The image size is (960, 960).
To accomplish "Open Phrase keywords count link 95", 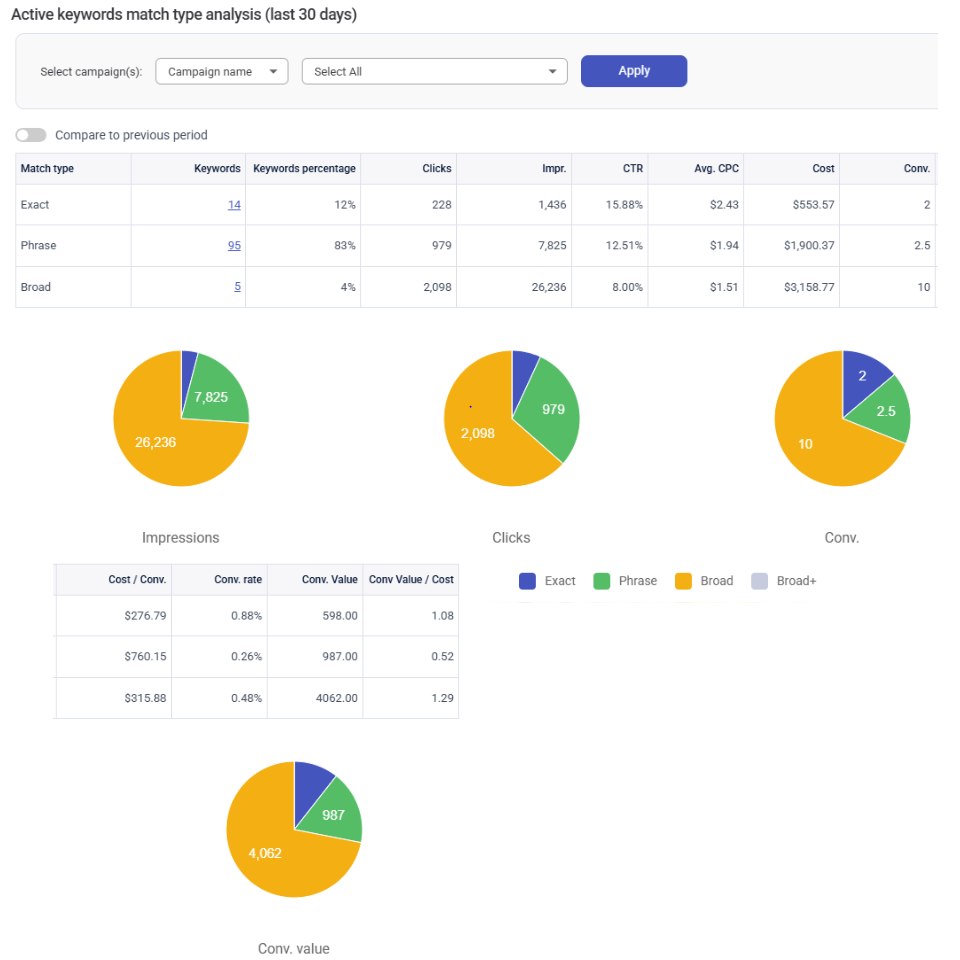I will pos(234,245).
